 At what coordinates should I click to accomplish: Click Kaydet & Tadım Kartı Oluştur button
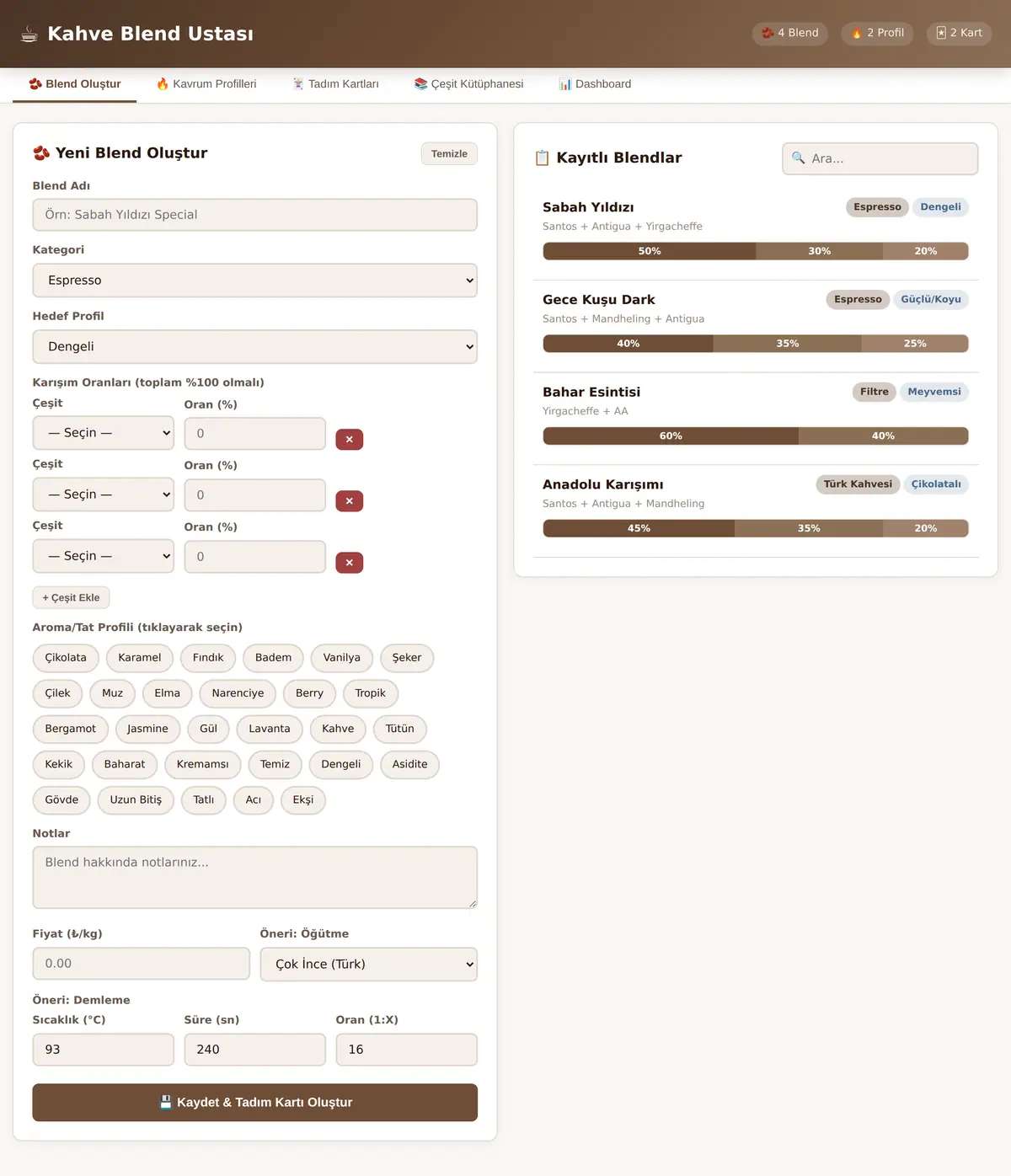(x=255, y=1102)
